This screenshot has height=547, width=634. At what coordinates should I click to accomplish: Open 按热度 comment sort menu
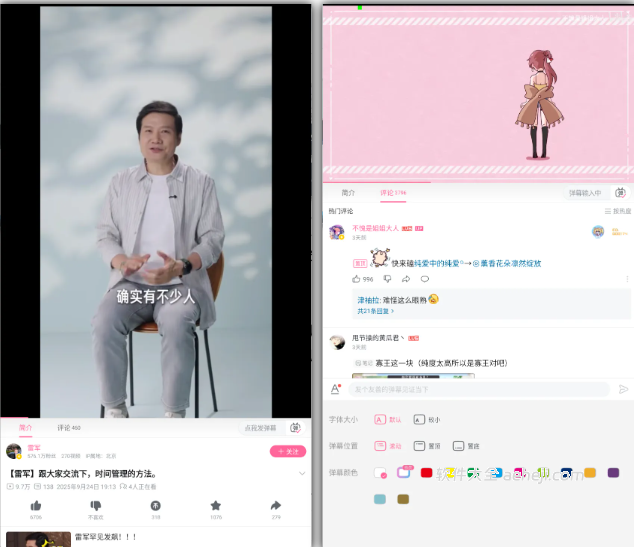pyautogui.click(x=617, y=211)
